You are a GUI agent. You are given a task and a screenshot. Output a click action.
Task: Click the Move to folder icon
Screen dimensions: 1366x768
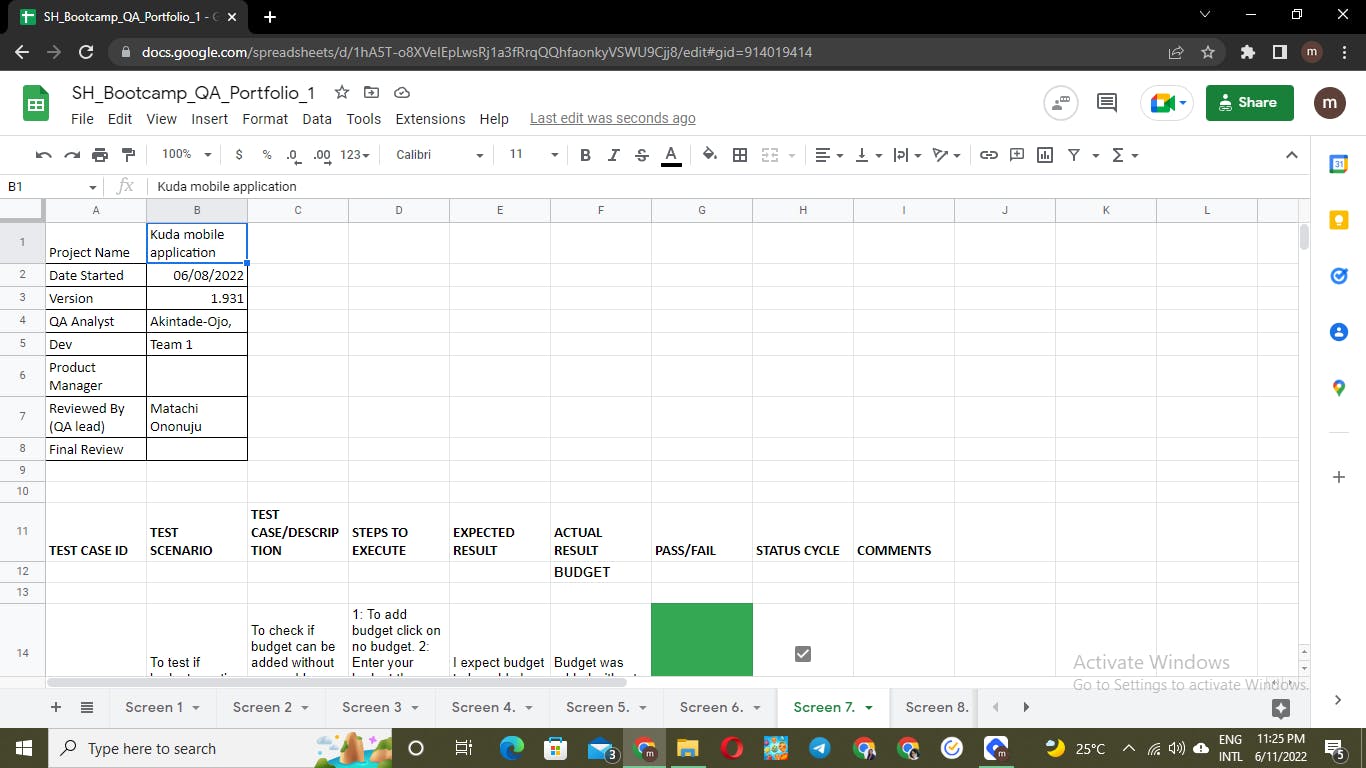tap(372, 92)
